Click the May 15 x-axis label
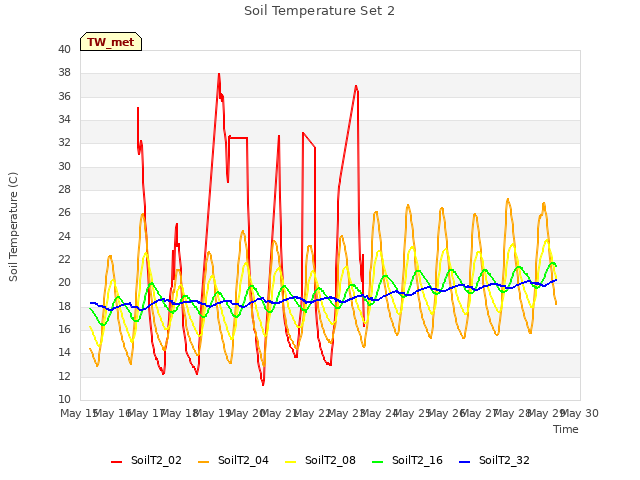The height and width of the screenshot is (480, 640). click(79, 413)
